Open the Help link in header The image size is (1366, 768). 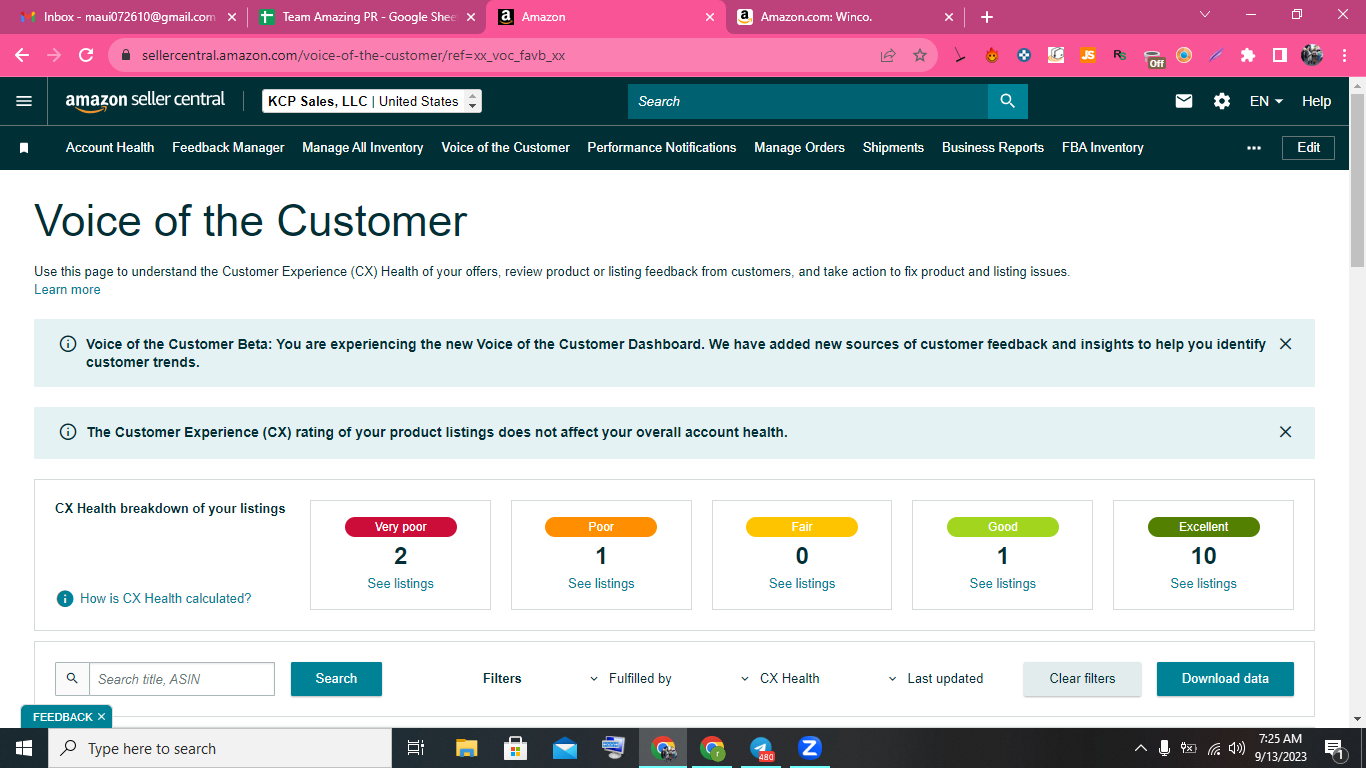1316,101
